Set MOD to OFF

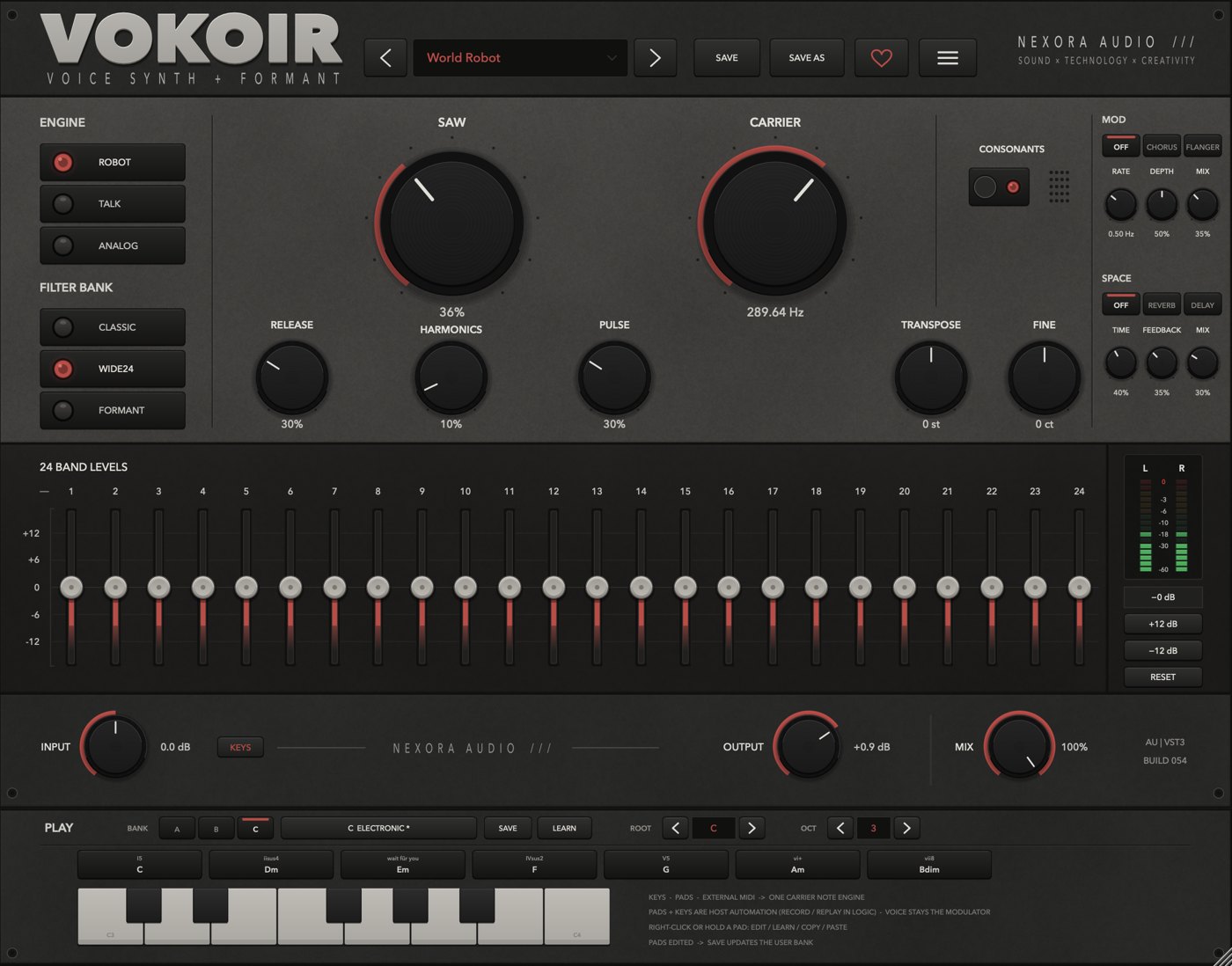tap(1121, 146)
